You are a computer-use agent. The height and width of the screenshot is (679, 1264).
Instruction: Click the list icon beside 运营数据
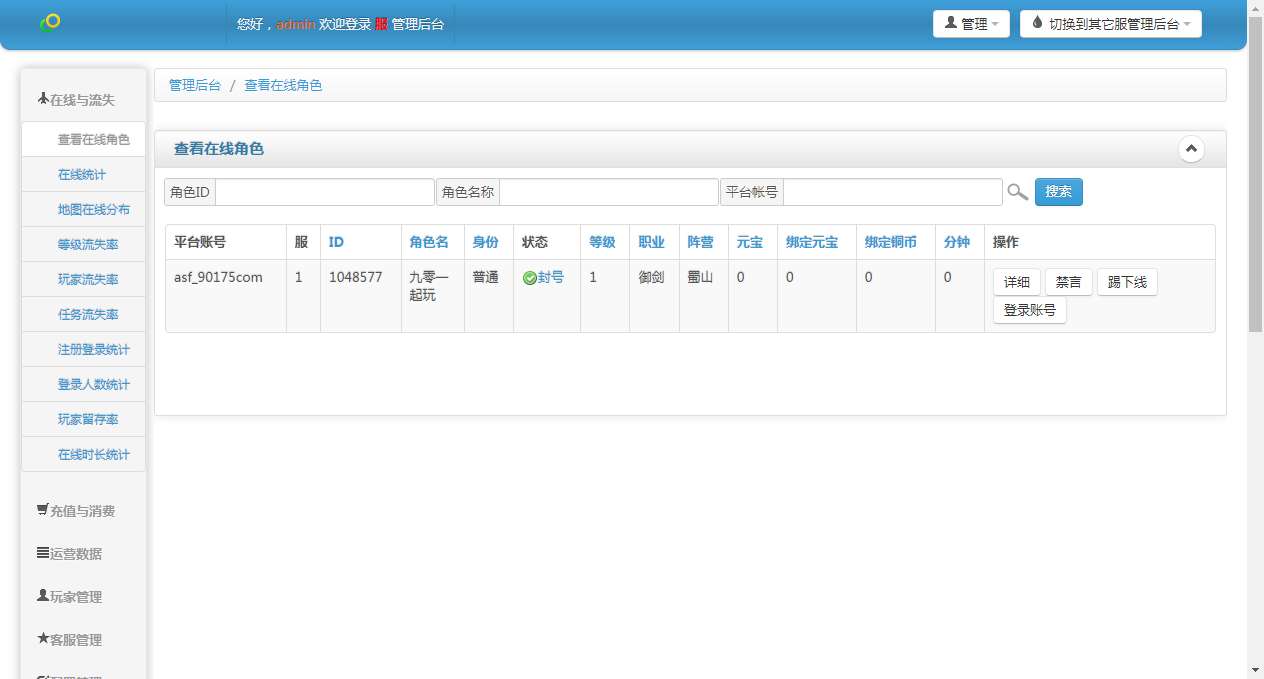41,553
